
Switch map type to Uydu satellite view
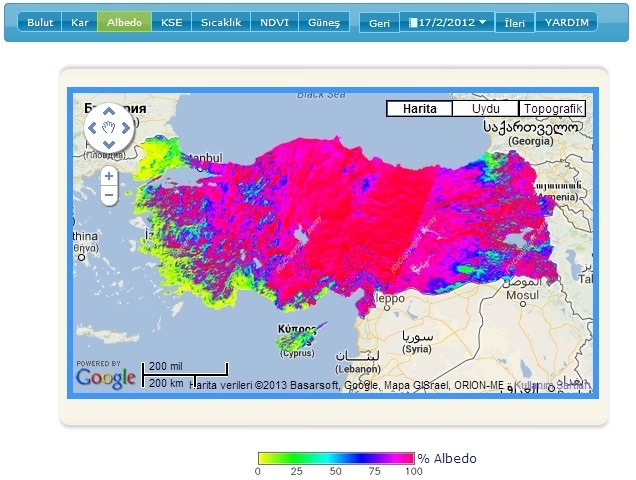(x=485, y=109)
